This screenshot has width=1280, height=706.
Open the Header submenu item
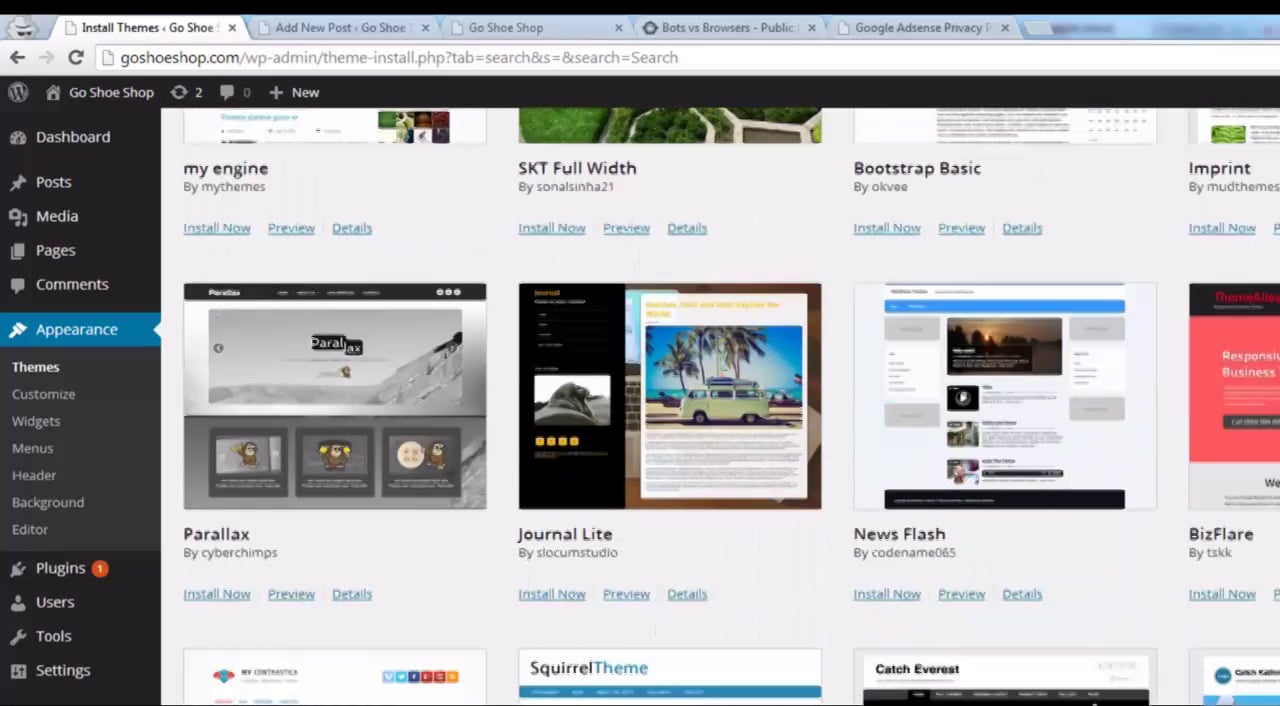point(34,475)
